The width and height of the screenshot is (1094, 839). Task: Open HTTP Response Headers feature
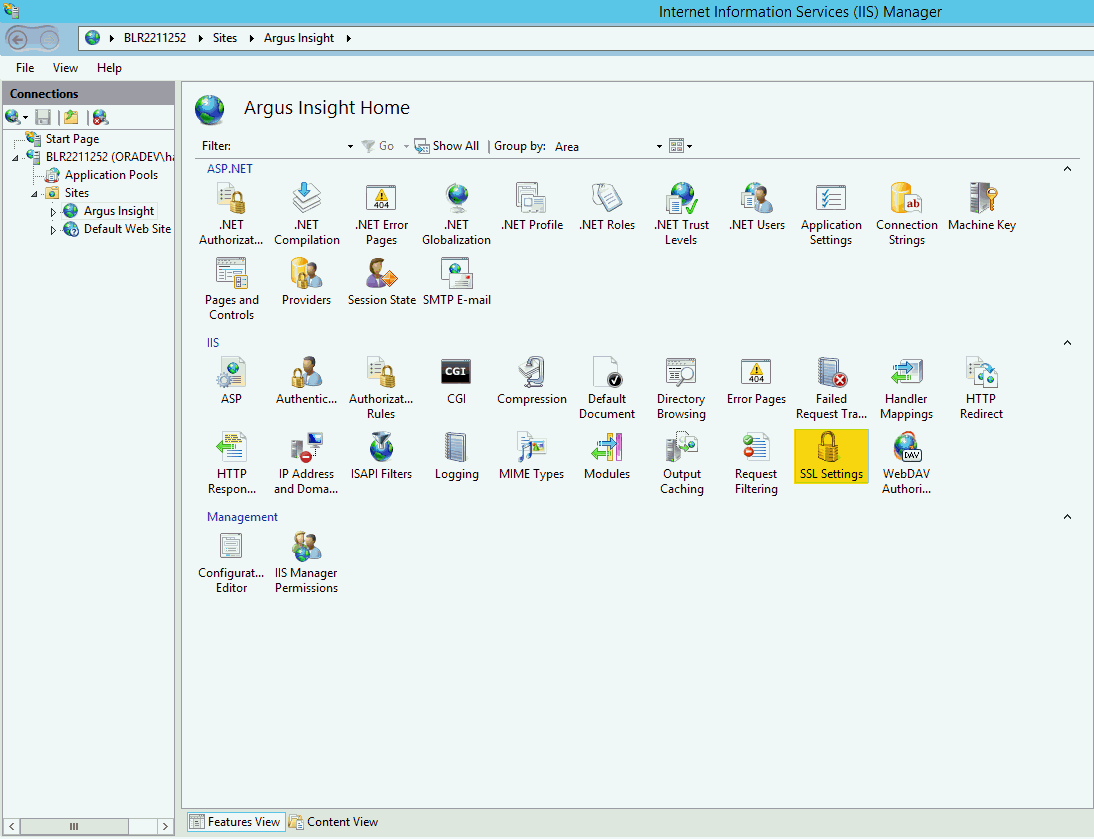pos(231,463)
